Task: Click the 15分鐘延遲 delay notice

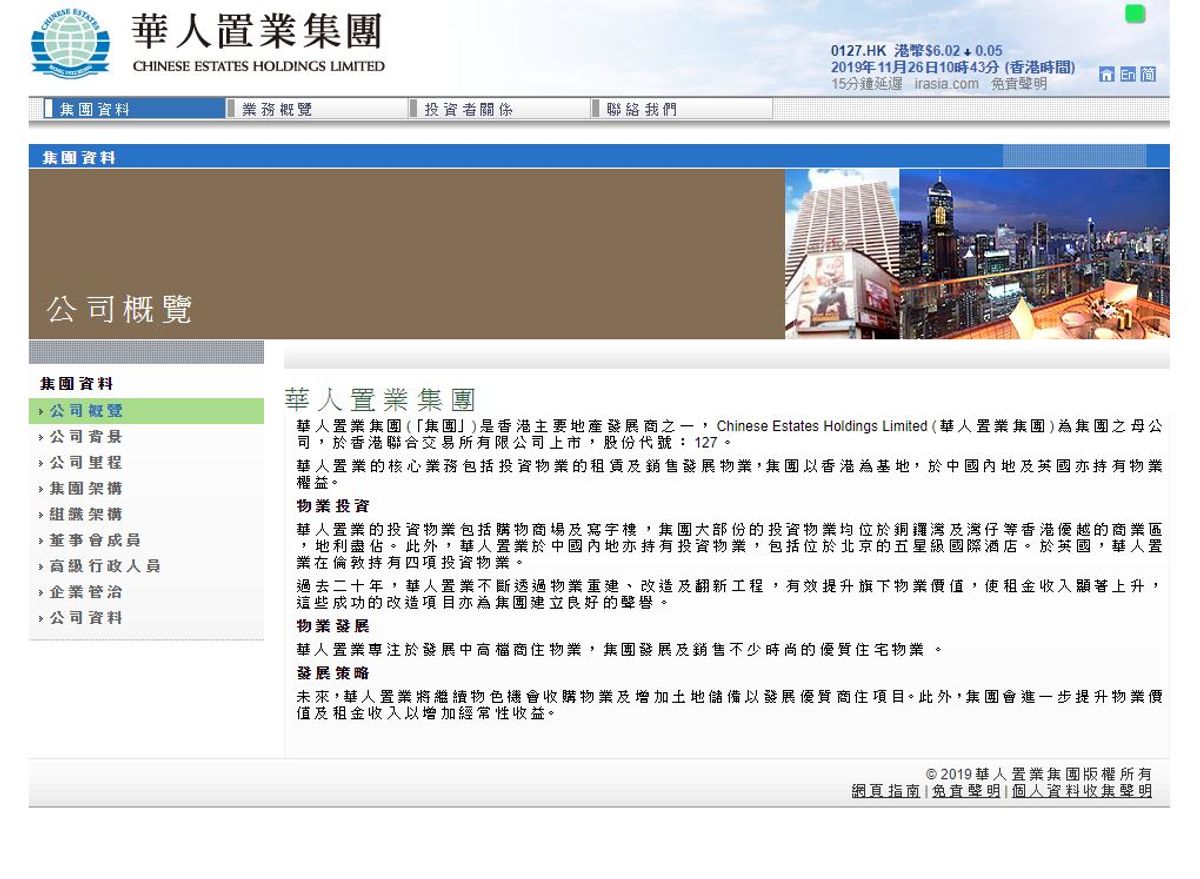Action: point(868,84)
